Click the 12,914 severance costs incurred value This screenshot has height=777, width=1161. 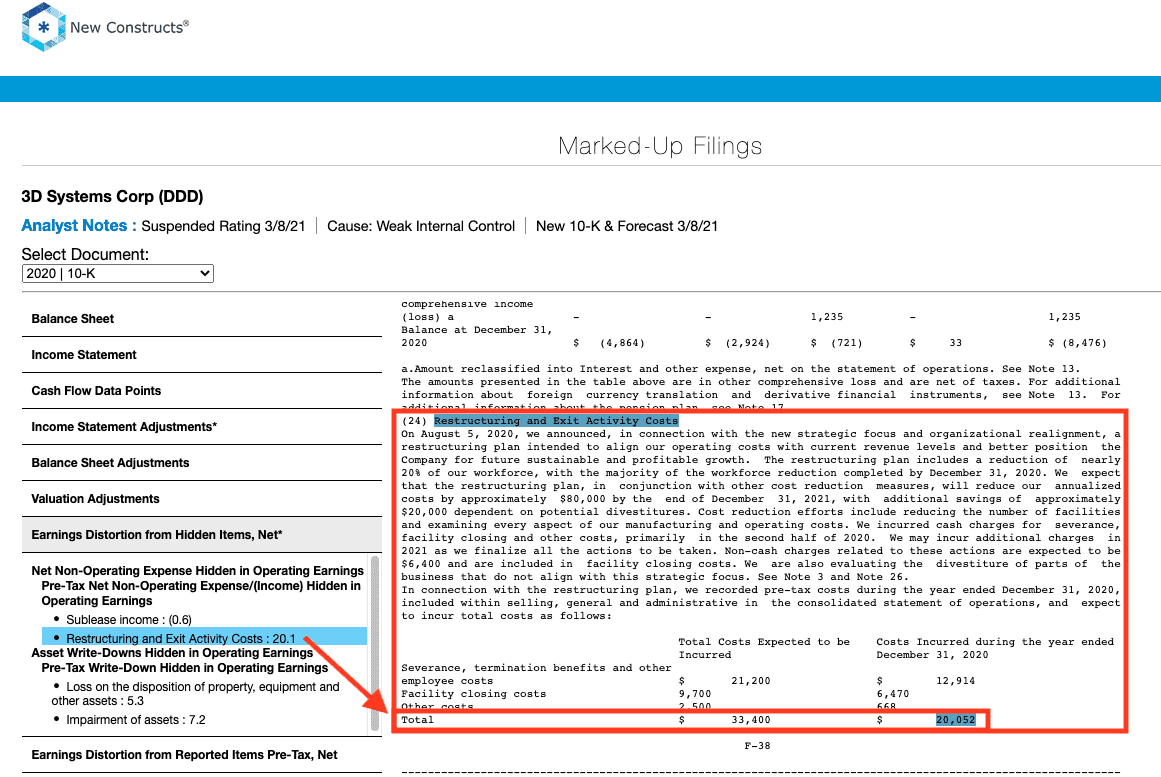coord(955,681)
